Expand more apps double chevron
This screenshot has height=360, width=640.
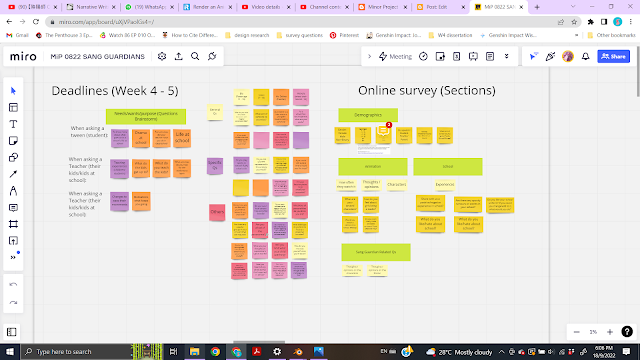pos(507,56)
